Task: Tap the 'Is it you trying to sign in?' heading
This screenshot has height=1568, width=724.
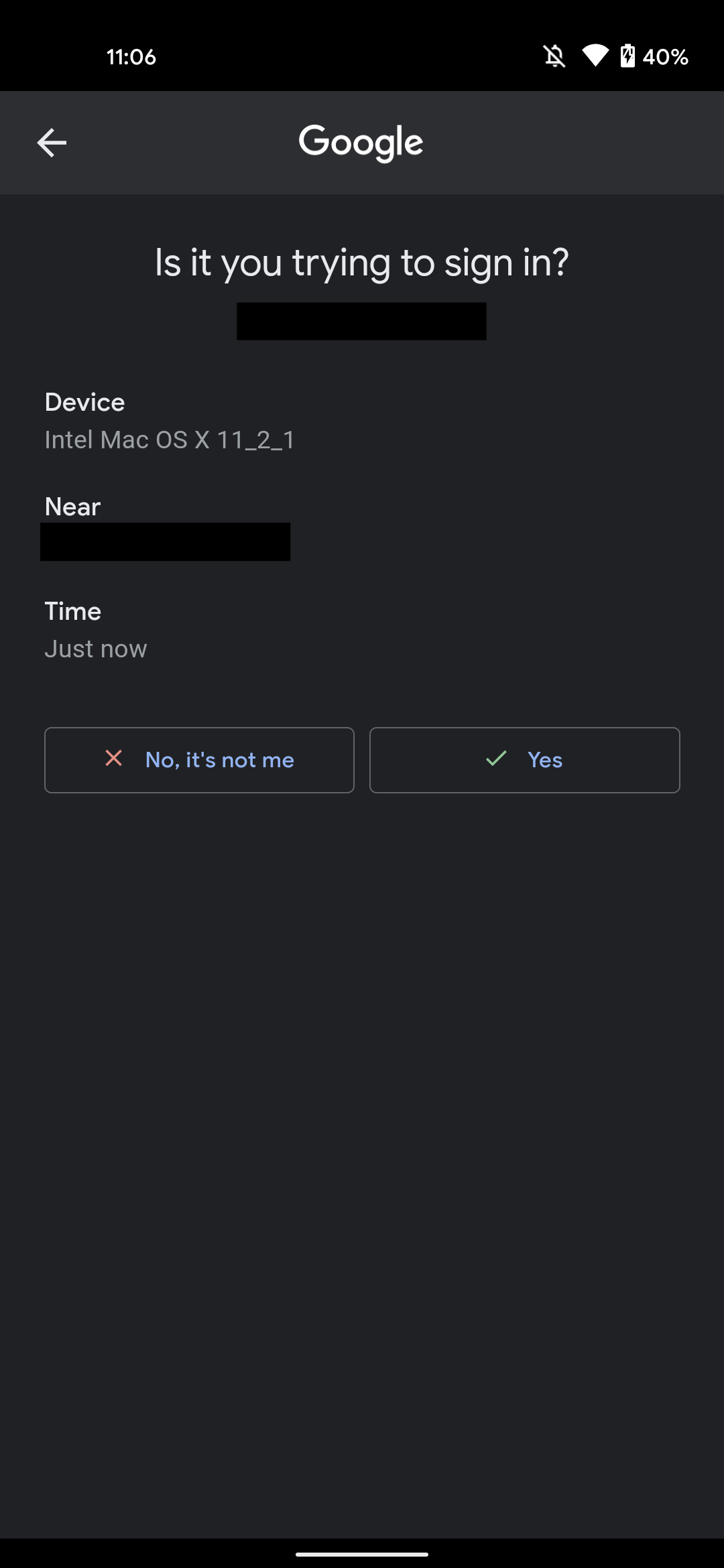Action: tap(361, 262)
